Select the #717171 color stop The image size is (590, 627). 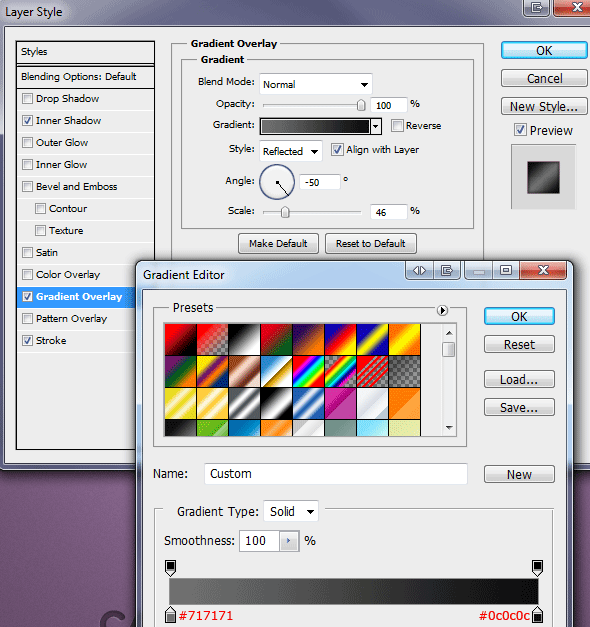point(170,615)
